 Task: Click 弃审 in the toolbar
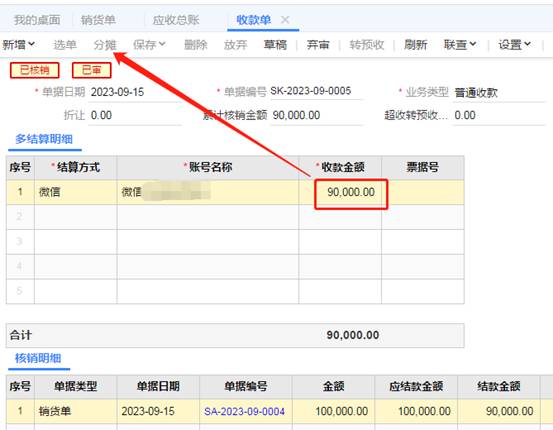(x=318, y=45)
